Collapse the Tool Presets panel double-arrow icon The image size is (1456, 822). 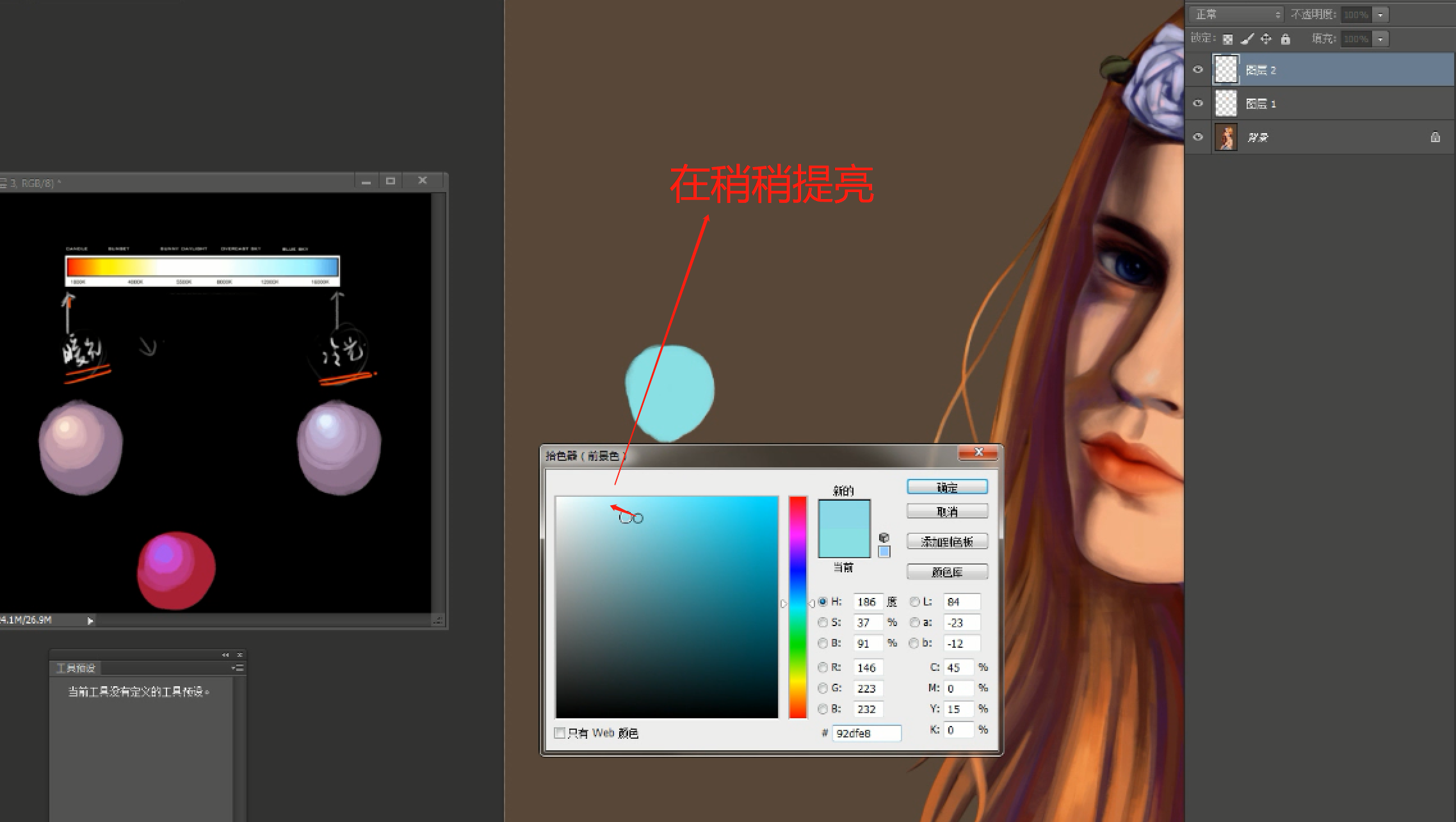click(x=225, y=655)
